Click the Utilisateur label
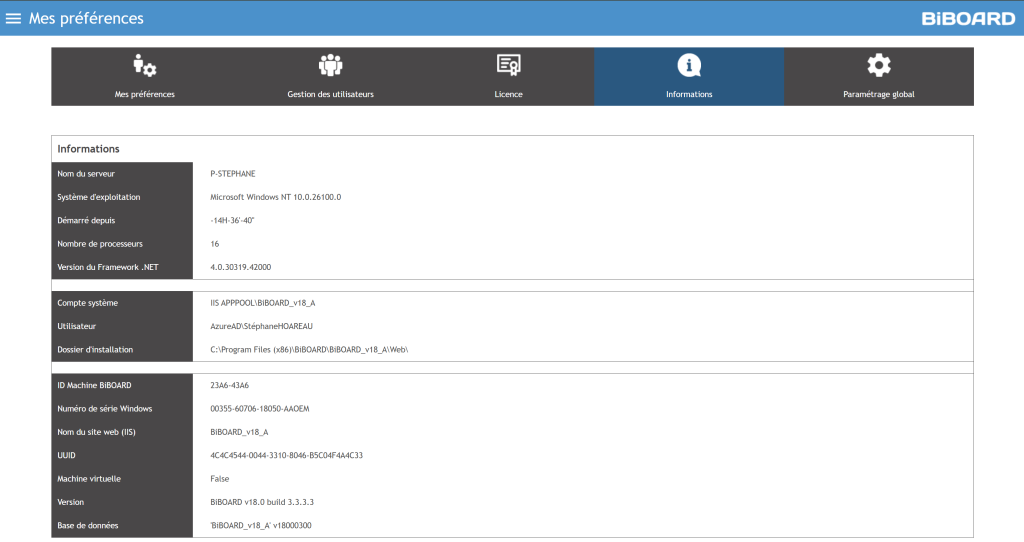This screenshot has width=1024, height=542. click(x=76, y=327)
